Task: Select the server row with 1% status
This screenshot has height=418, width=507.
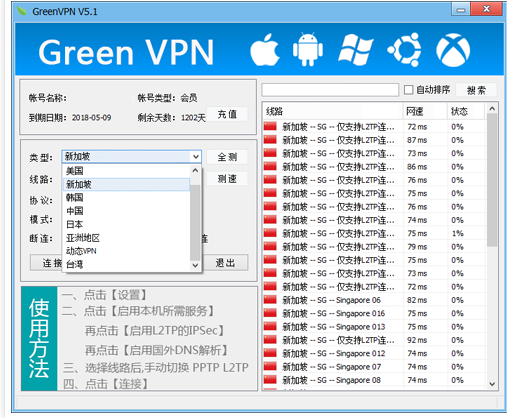Action: 374,233
